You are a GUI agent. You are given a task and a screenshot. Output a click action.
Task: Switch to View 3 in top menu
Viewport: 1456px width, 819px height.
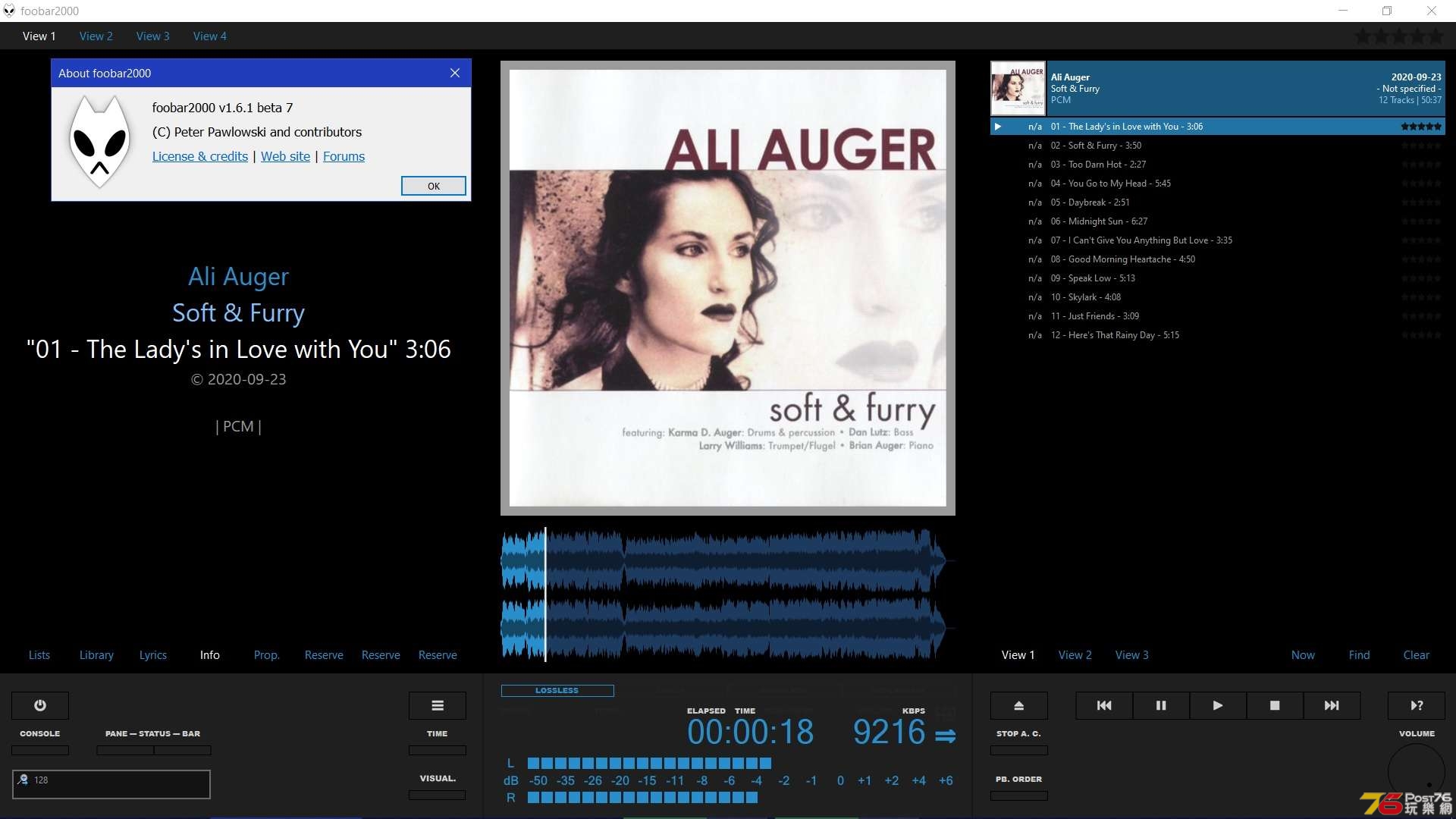152,36
